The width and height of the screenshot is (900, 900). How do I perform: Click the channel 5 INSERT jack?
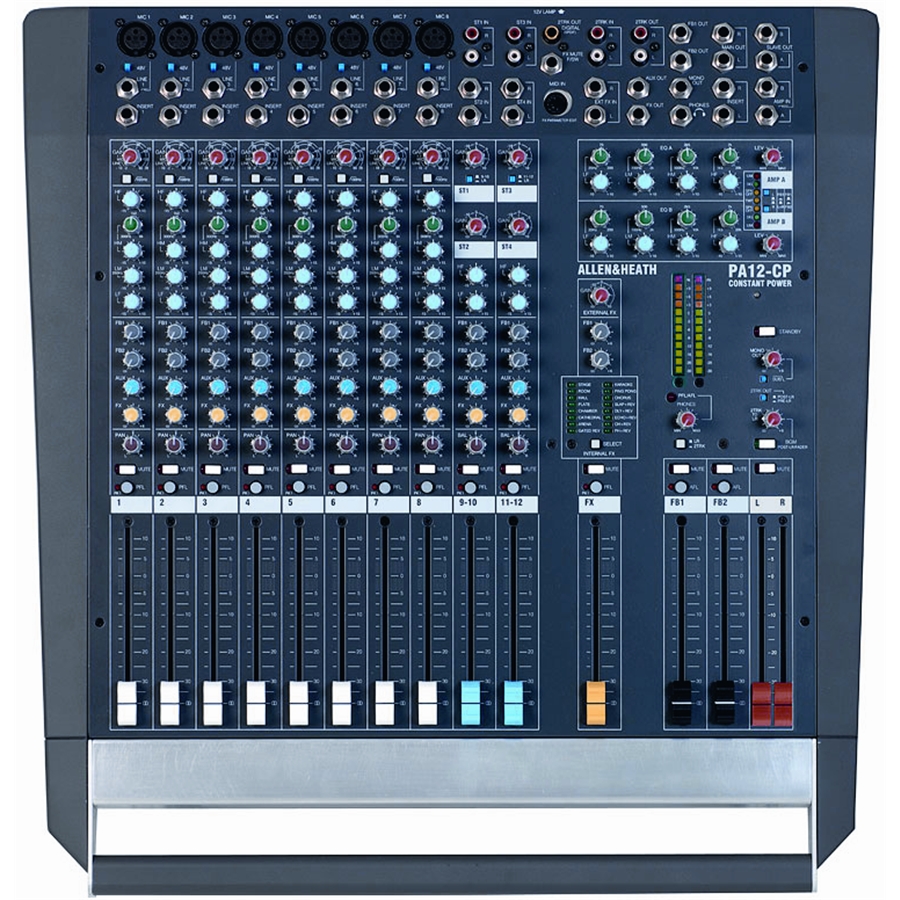(x=298, y=115)
